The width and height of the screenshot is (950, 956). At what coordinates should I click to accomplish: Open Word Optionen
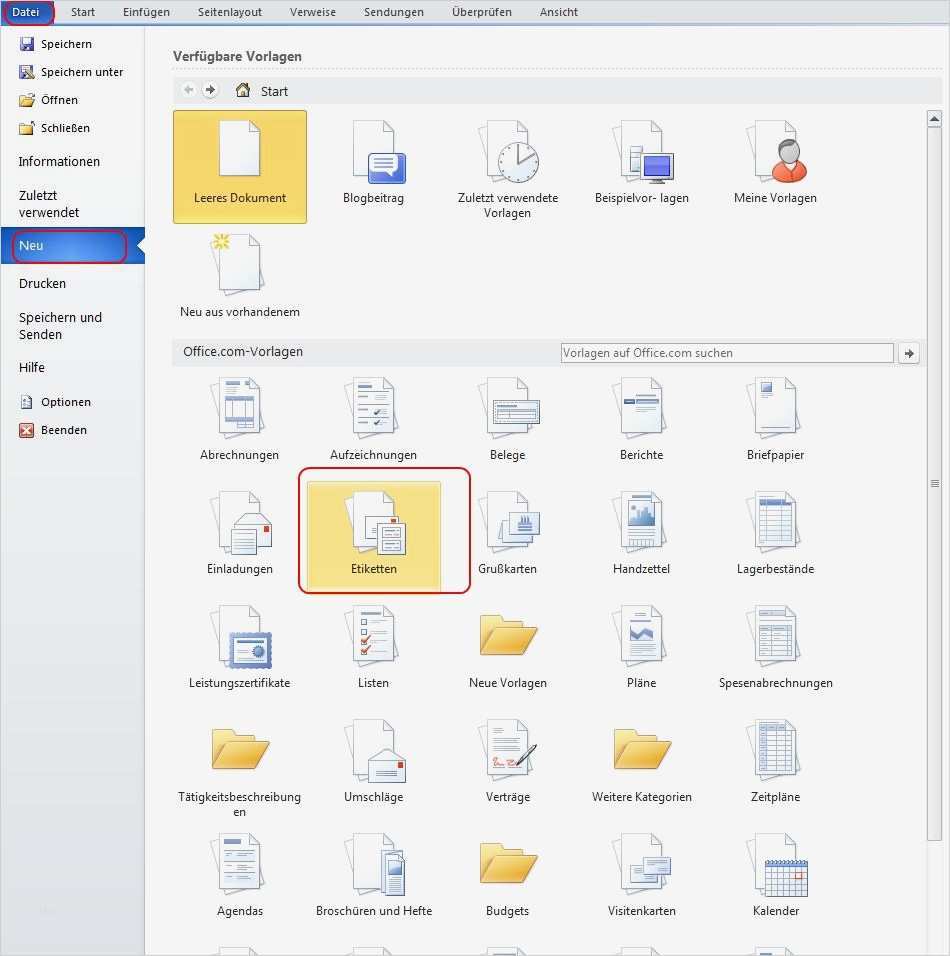pos(64,401)
